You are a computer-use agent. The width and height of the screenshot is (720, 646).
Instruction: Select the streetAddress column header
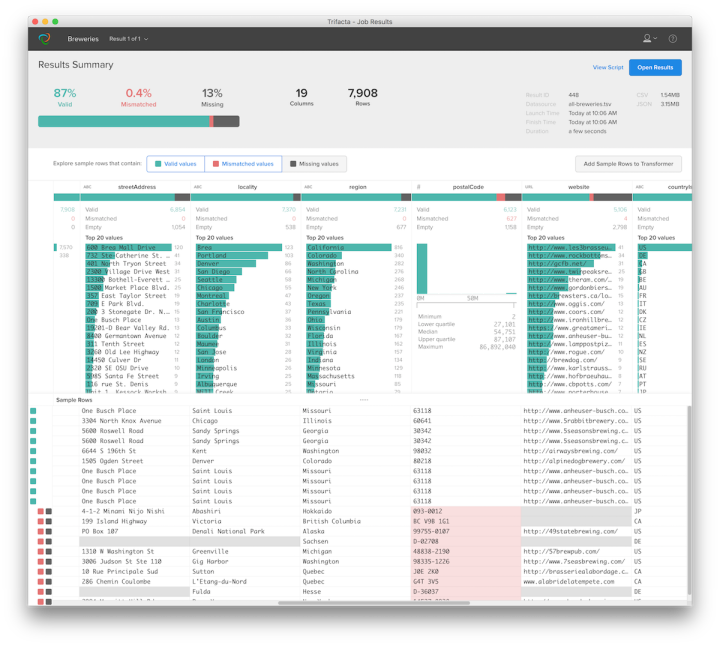[x=137, y=187]
